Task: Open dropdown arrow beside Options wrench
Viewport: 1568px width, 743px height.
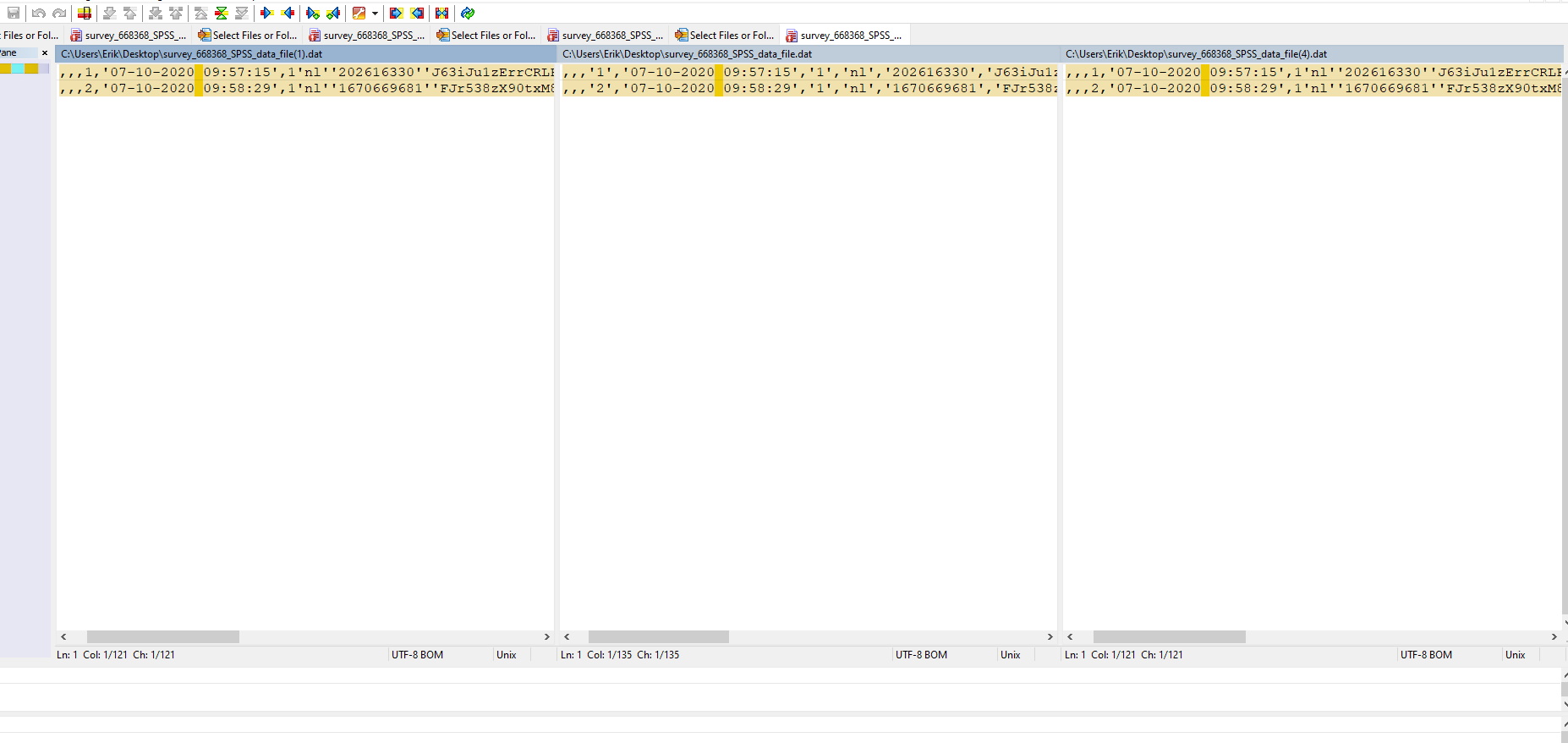Action: [x=375, y=13]
